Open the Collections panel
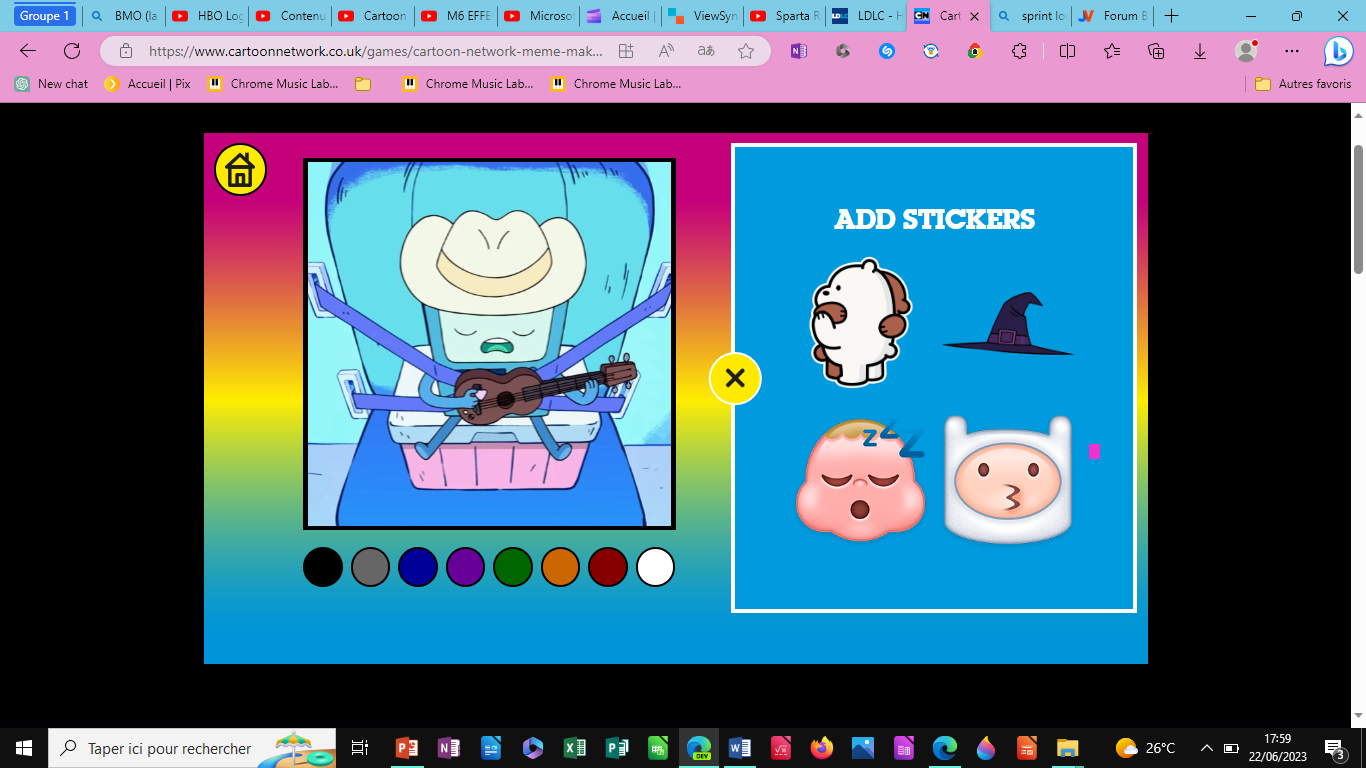The image size is (1366, 768). tap(1156, 51)
